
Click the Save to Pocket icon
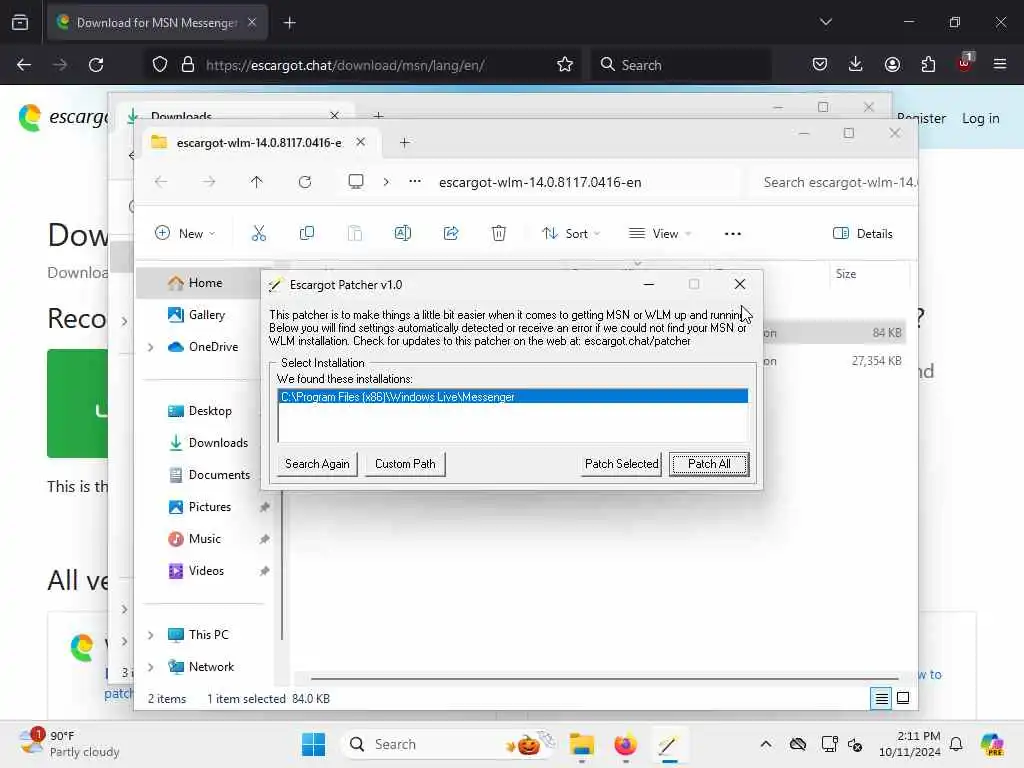(820, 64)
